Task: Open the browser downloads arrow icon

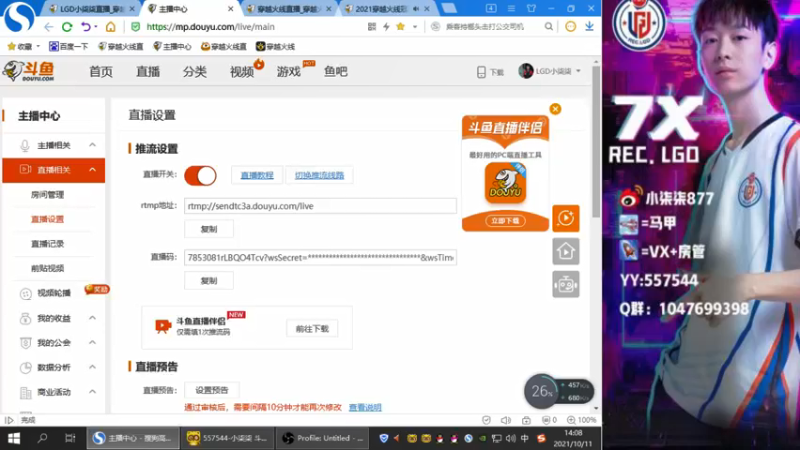Action: pos(589,26)
